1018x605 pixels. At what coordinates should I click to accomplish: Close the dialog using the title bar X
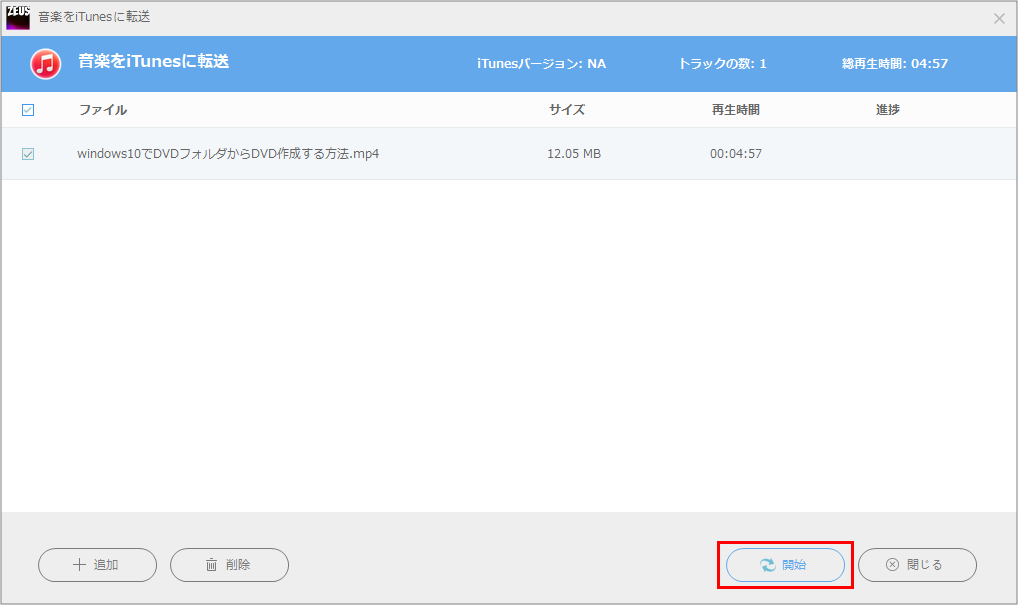point(999,18)
